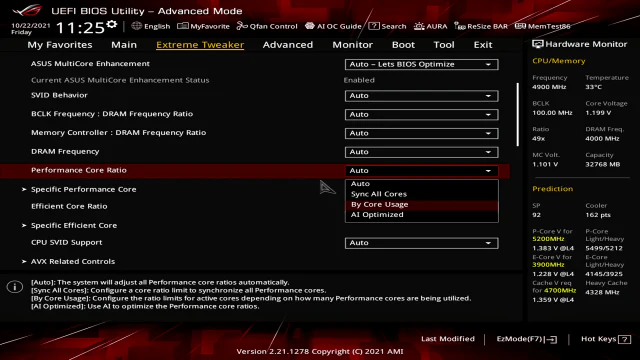The height and width of the screenshot is (360, 640).
Task: Open the My Favorites tab
Action: [60, 44]
